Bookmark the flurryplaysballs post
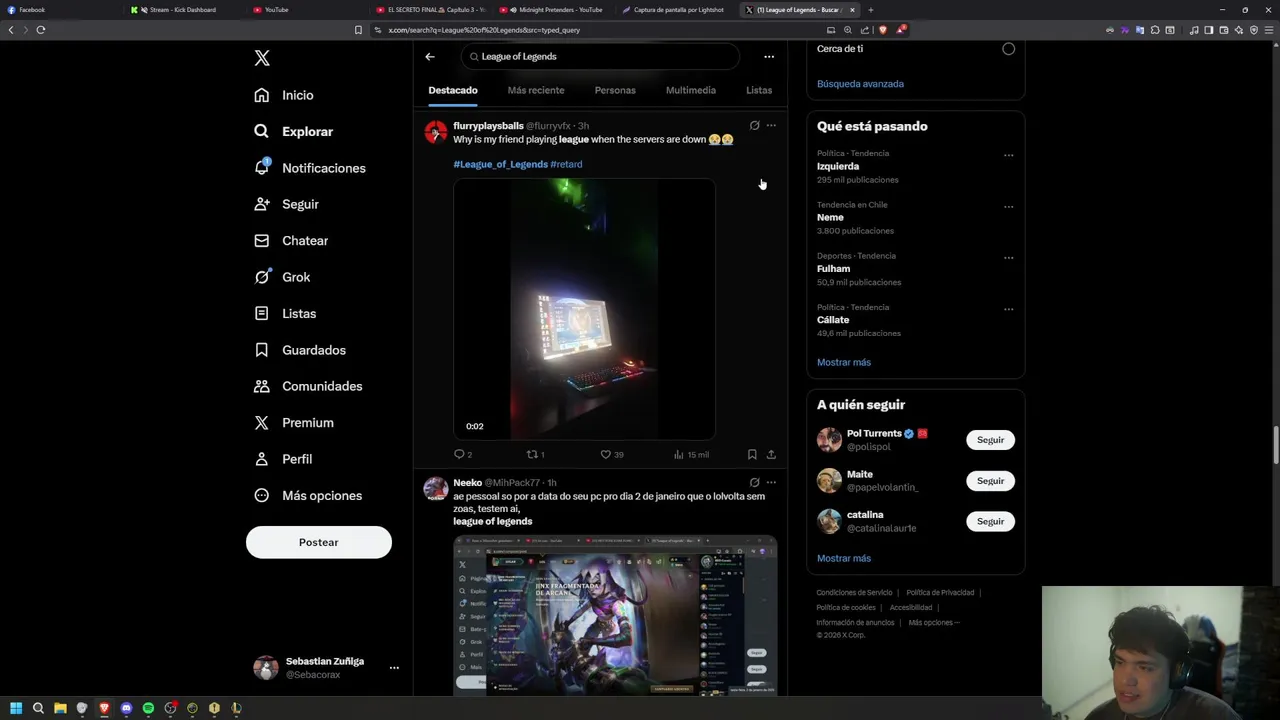1280x720 pixels. click(752, 454)
